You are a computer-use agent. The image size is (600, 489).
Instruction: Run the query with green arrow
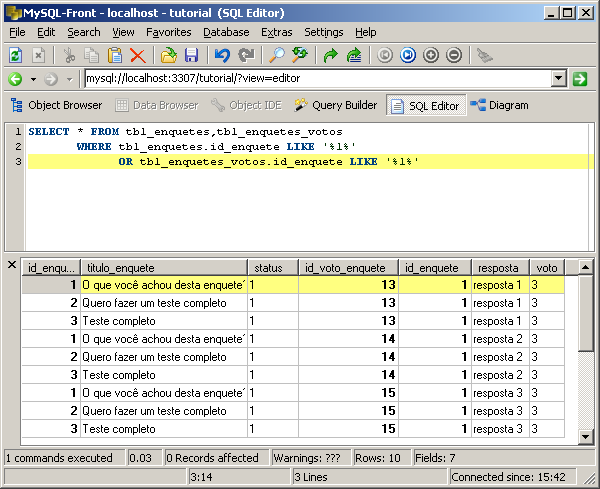tap(331, 55)
